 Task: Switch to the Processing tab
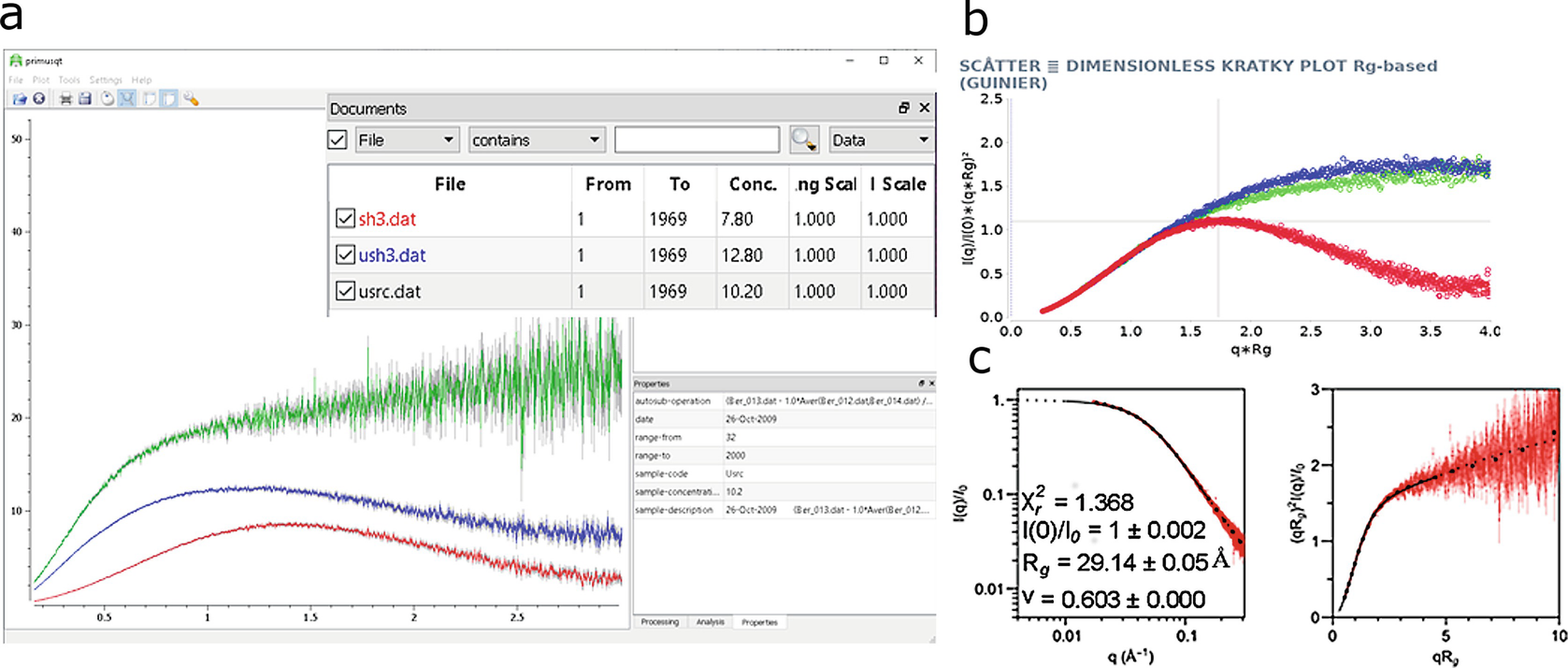click(x=660, y=622)
